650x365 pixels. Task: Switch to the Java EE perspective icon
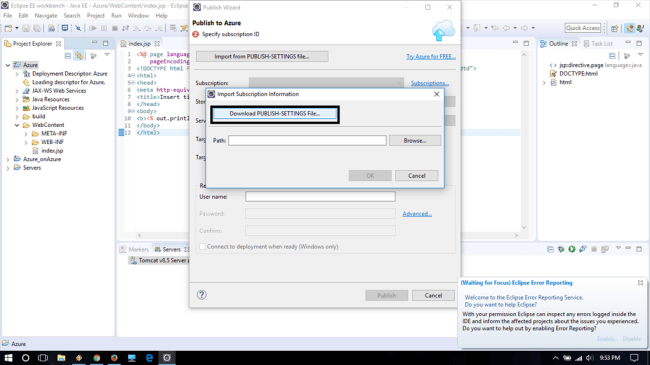tap(630, 28)
